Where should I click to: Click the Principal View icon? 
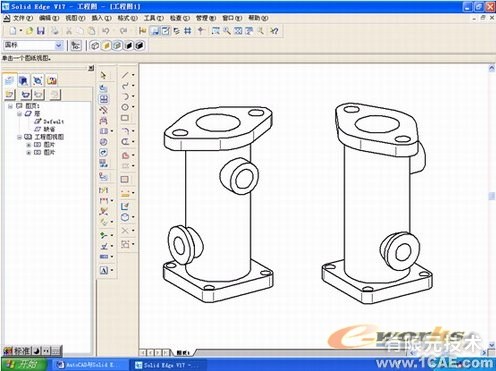click(104, 99)
